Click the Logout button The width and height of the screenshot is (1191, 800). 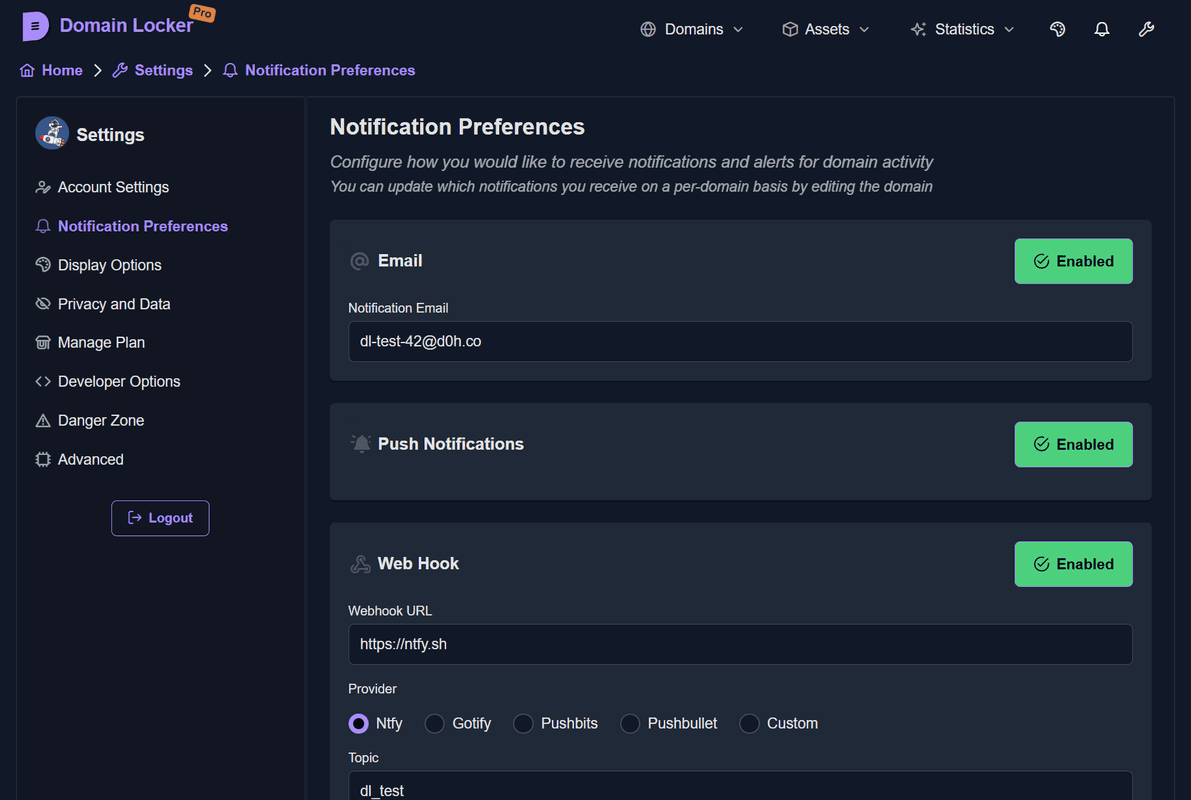point(160,518)
